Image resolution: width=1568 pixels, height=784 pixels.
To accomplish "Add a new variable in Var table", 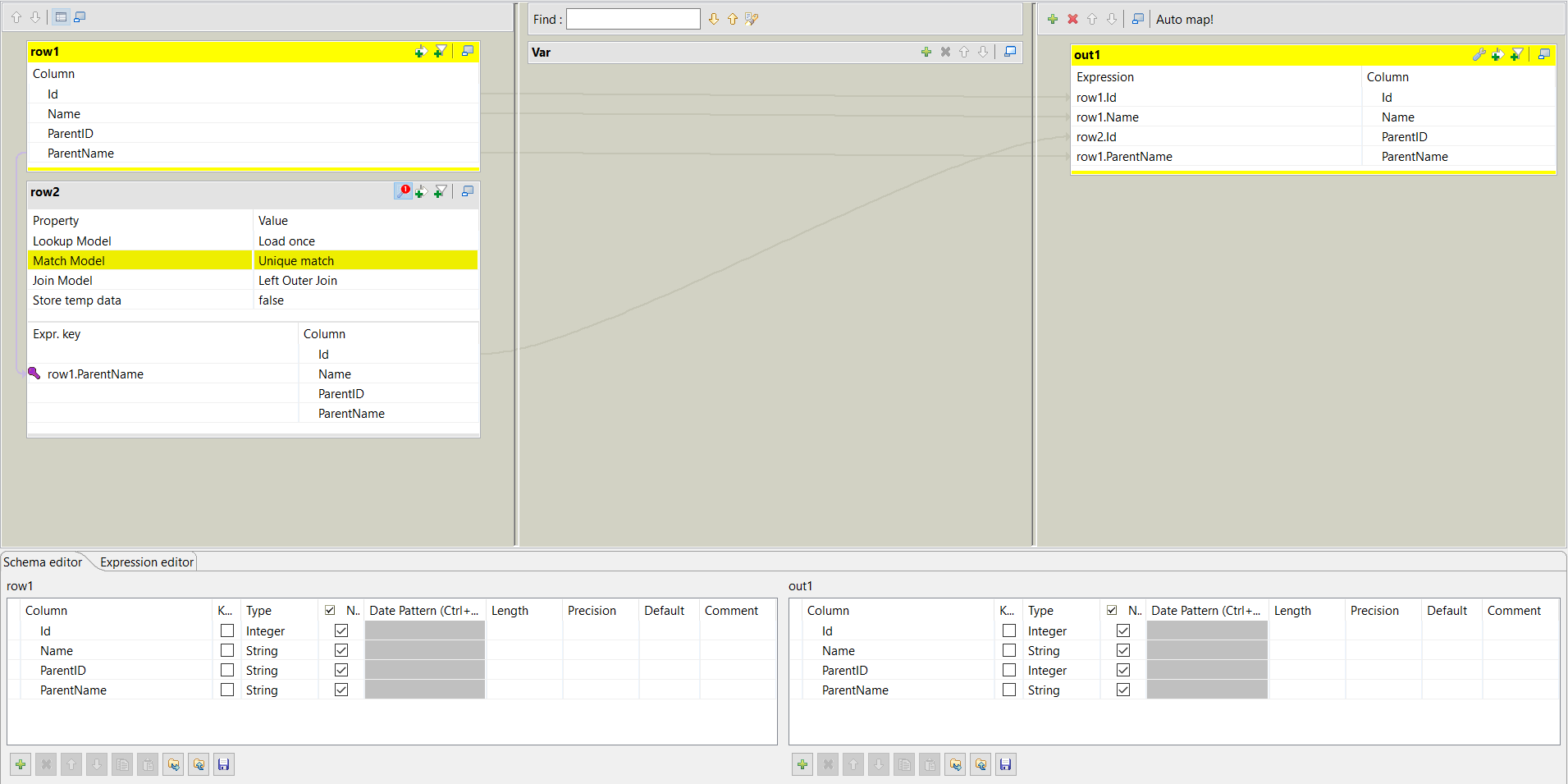I will [x=926, y=52].
